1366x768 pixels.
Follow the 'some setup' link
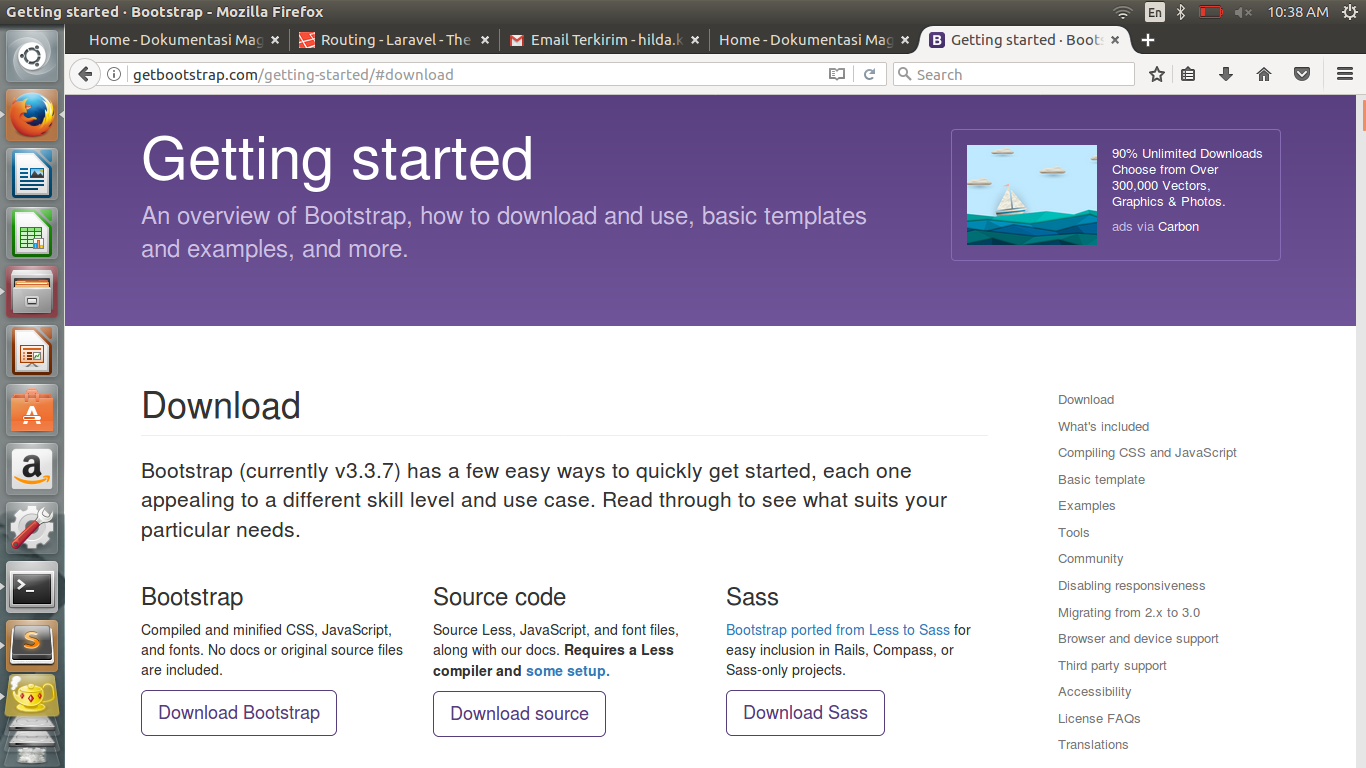point(565,671)
